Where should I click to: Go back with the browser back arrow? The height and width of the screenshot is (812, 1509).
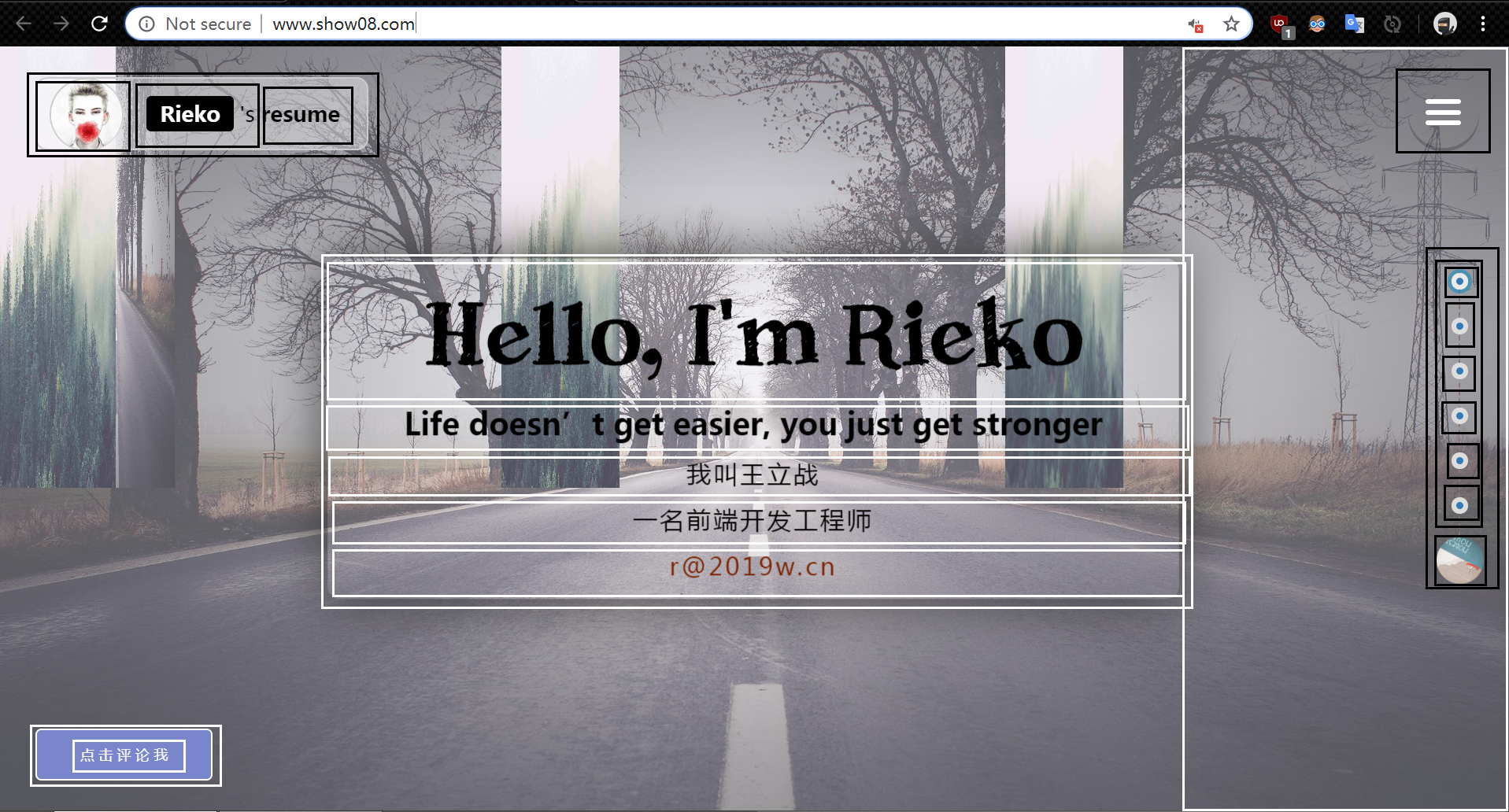click(24, 24)
